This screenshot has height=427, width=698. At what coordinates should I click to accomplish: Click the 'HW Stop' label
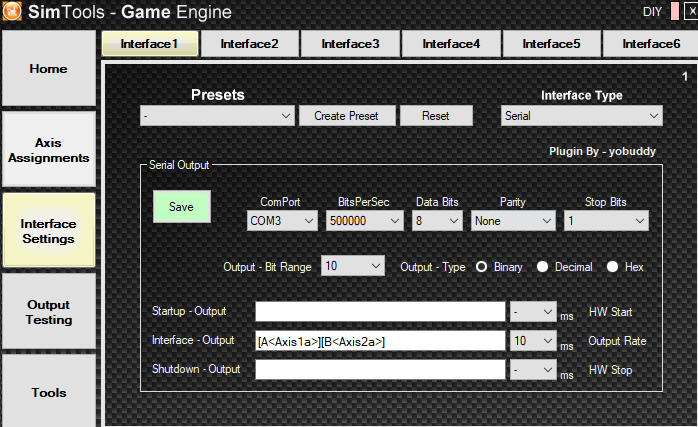point(610,370)
